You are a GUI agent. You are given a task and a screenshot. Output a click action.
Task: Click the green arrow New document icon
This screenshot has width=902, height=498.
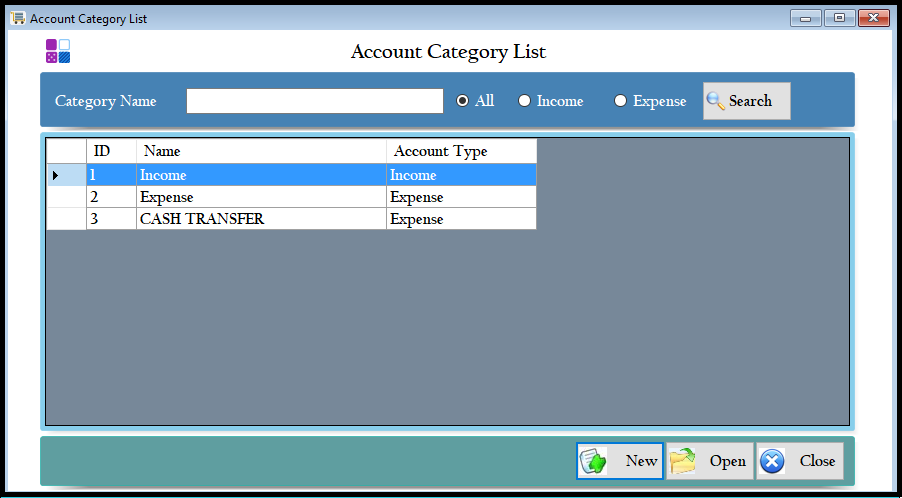click(594, 461)
